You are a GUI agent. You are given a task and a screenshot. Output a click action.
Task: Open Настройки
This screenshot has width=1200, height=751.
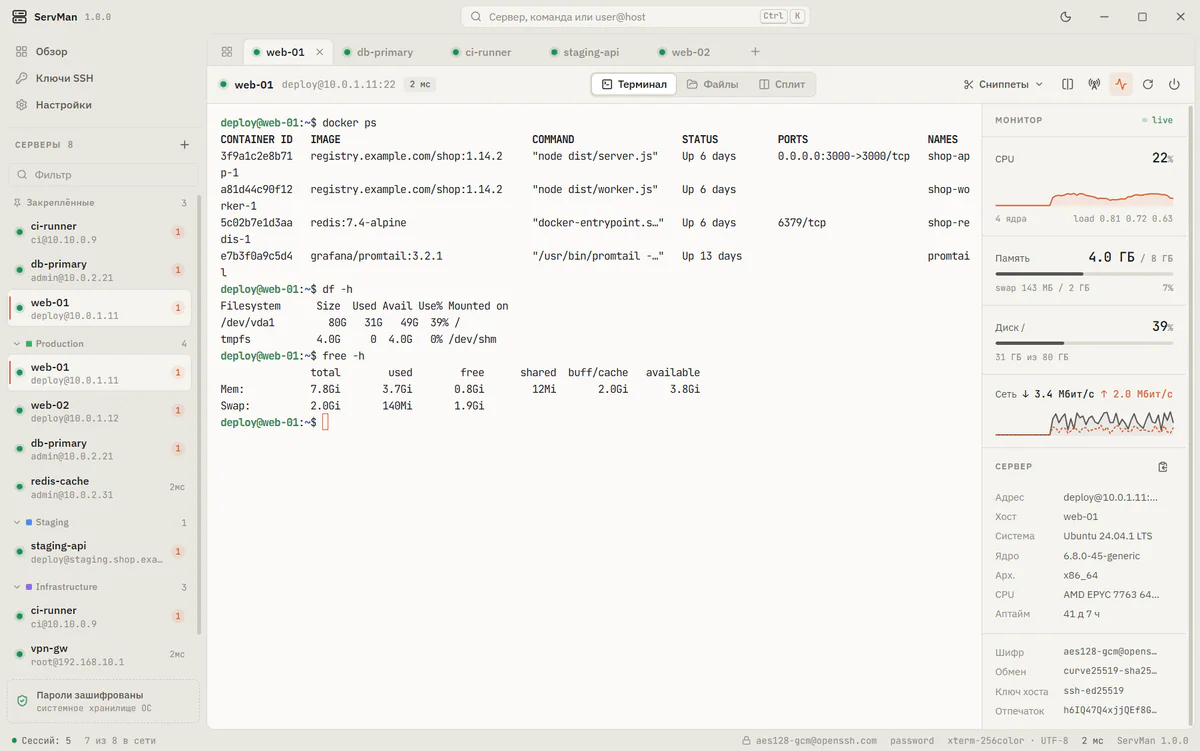(x=63, y=105)
